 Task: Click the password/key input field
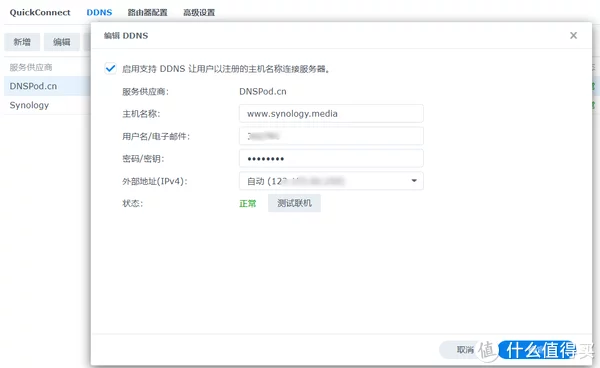pos(331,158)
